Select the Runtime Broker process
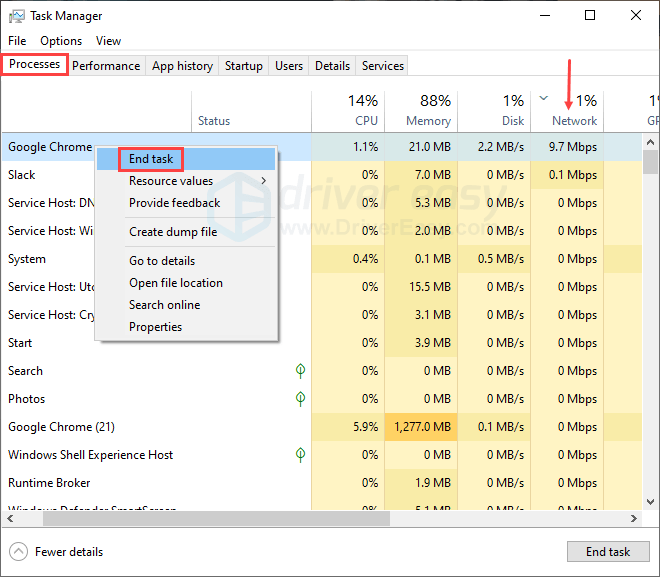 click(322, 483)
